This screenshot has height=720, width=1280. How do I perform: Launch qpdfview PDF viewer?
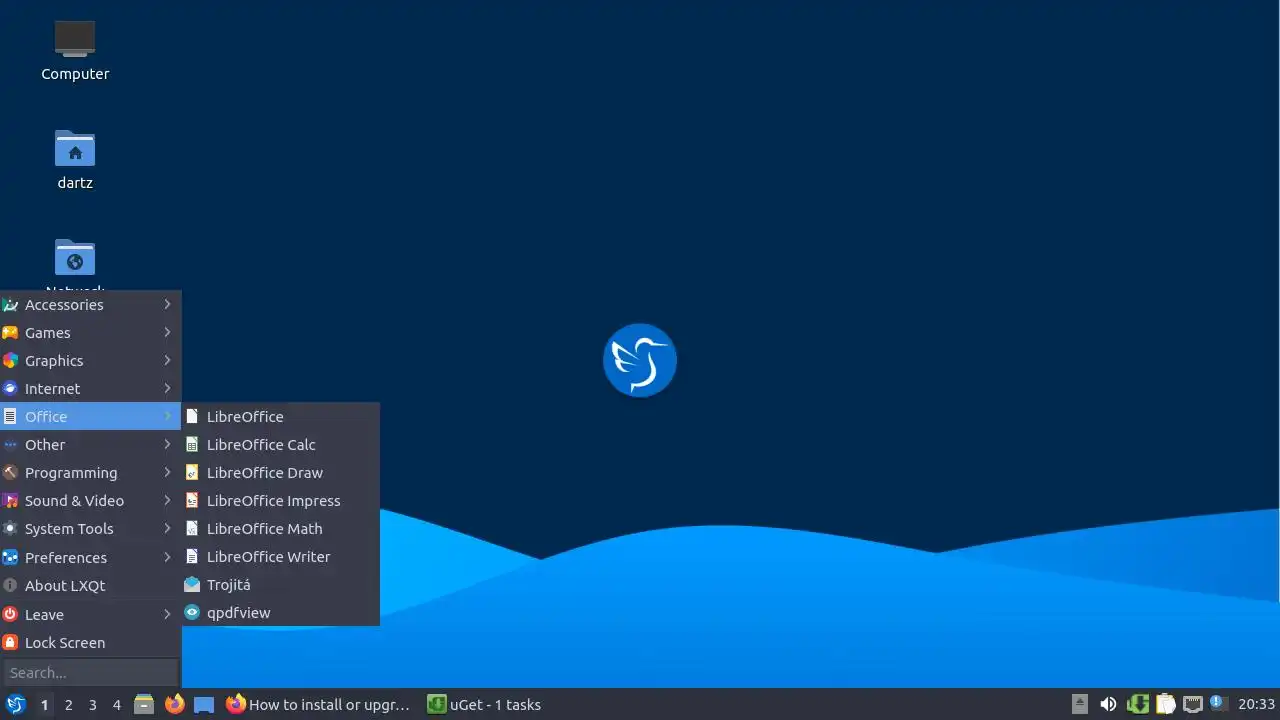280,613
